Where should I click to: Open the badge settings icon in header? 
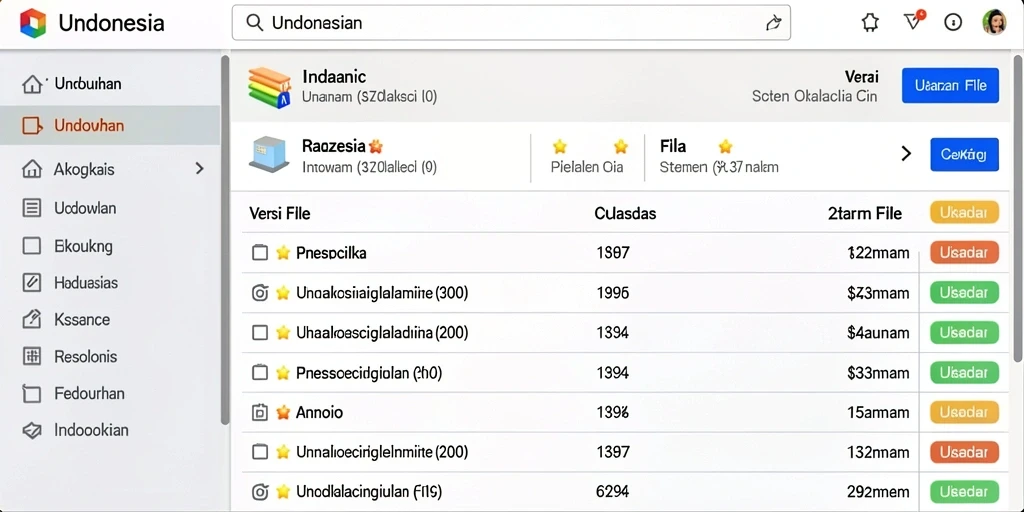click(870, 23)
